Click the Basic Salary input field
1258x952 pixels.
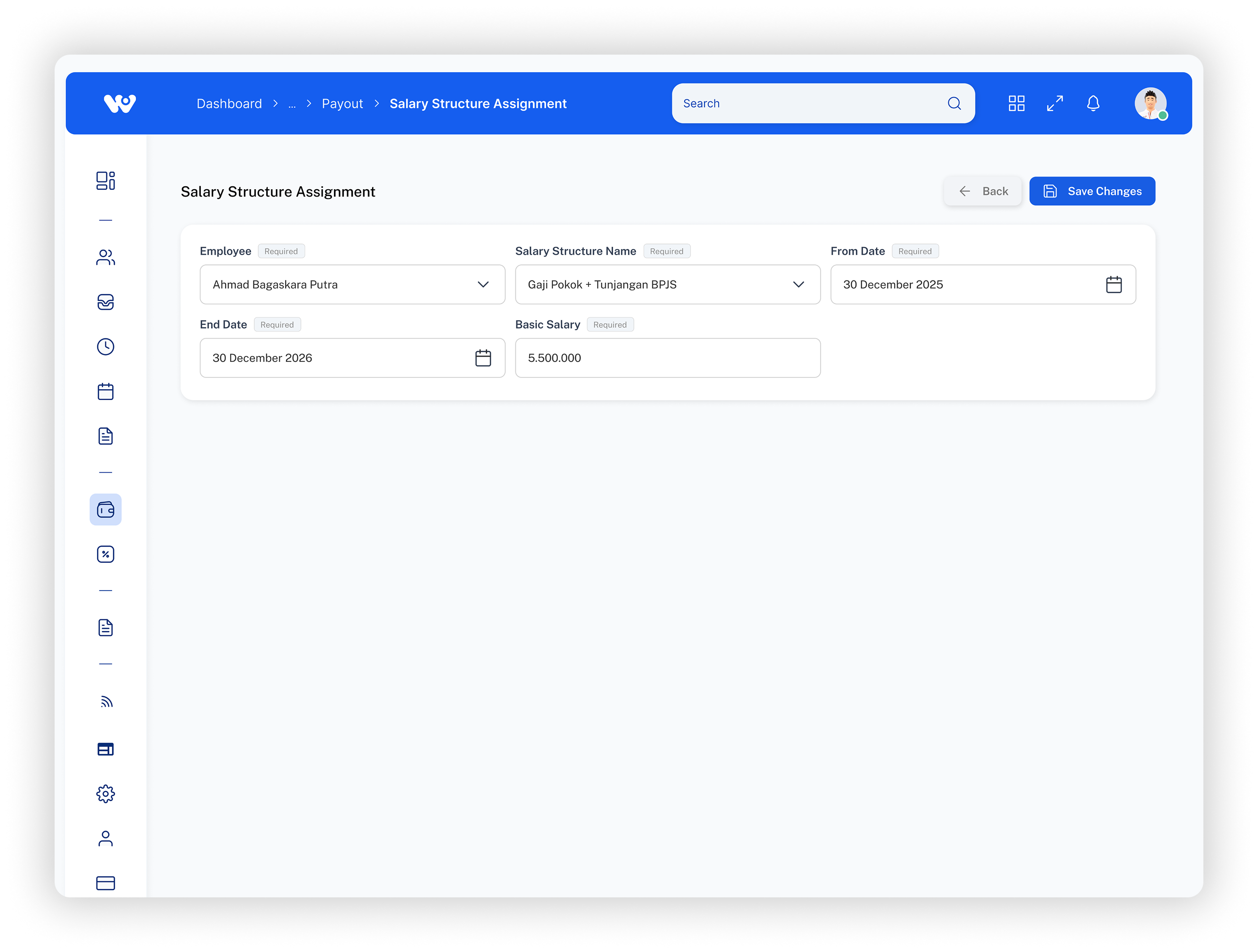667,357
